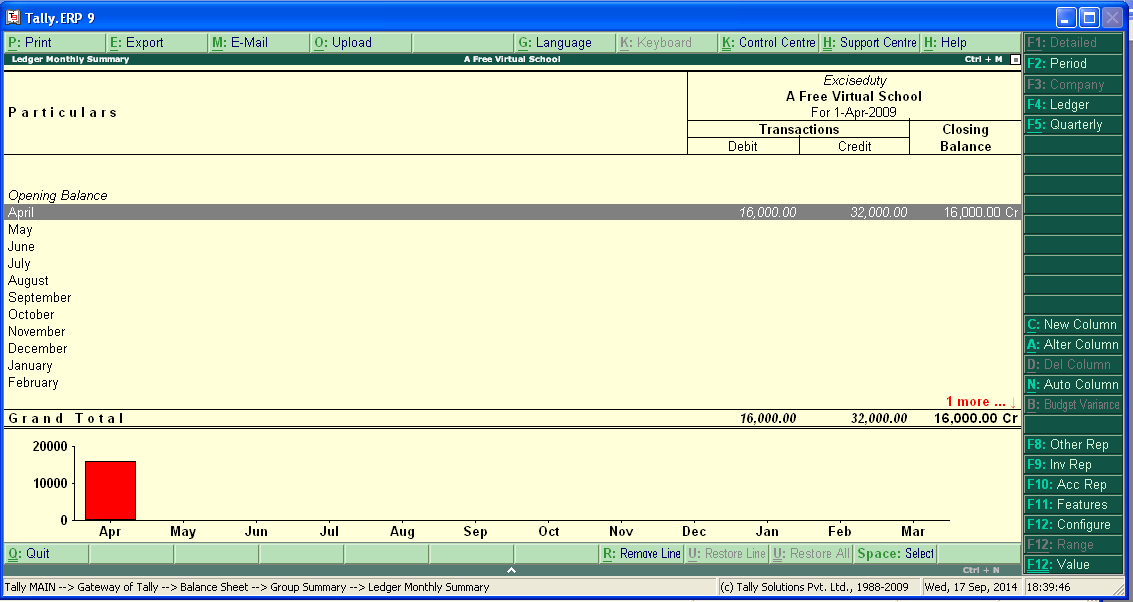Screen dimensions: 1133x602
Task: Click N: Auto Column button
Action: [x=1073, y=384]
